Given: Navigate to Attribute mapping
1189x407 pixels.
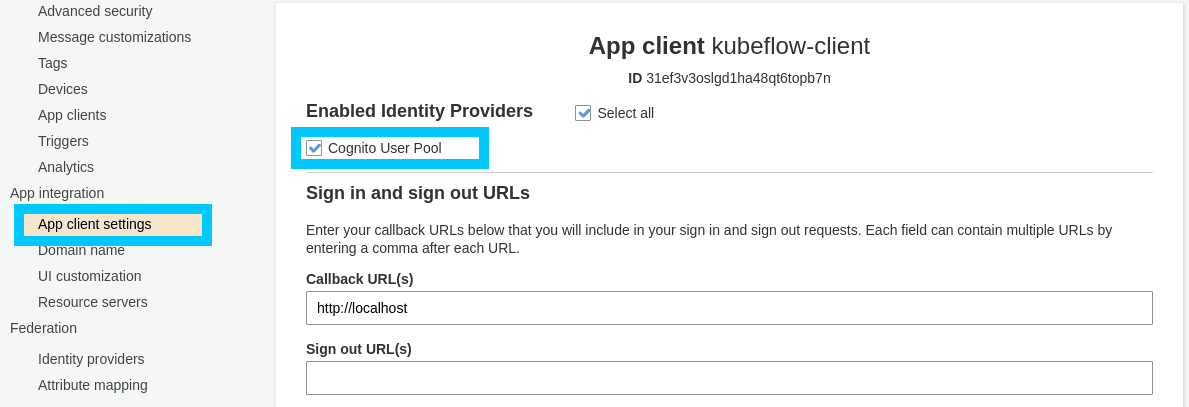Looking at the screenshot, I should tap(93, 385).
